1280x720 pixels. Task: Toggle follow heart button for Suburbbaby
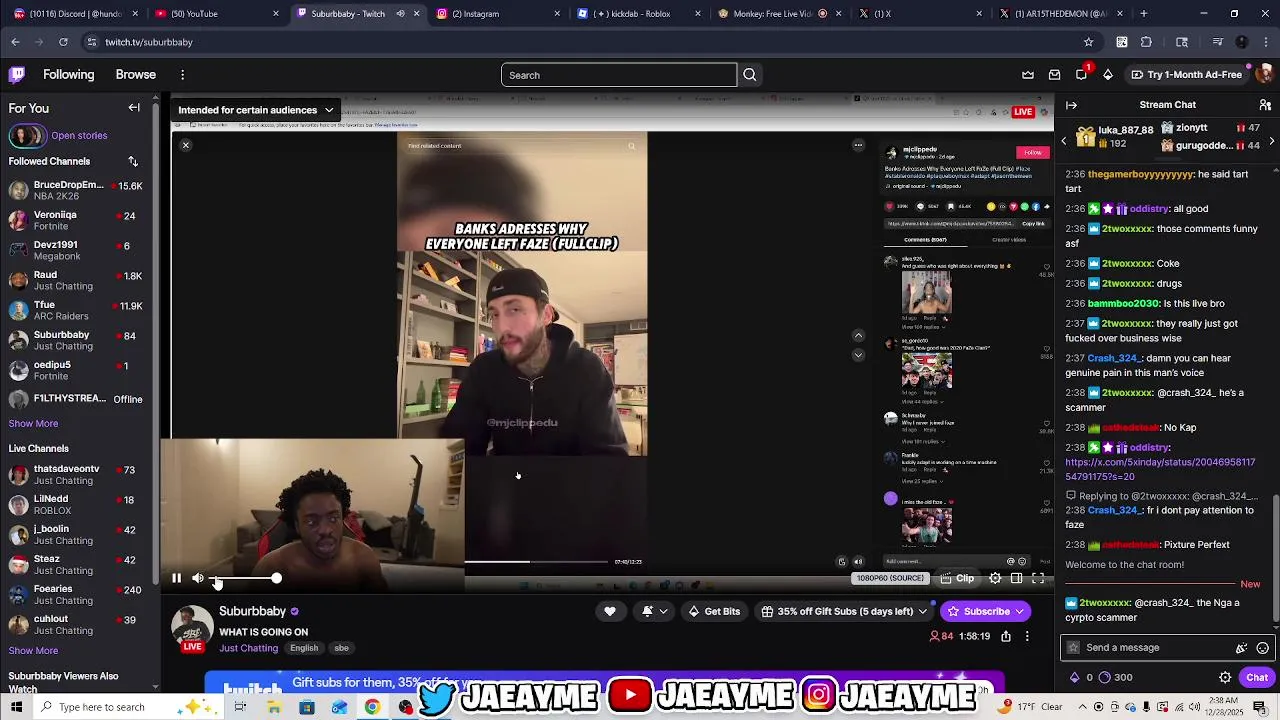610,611
